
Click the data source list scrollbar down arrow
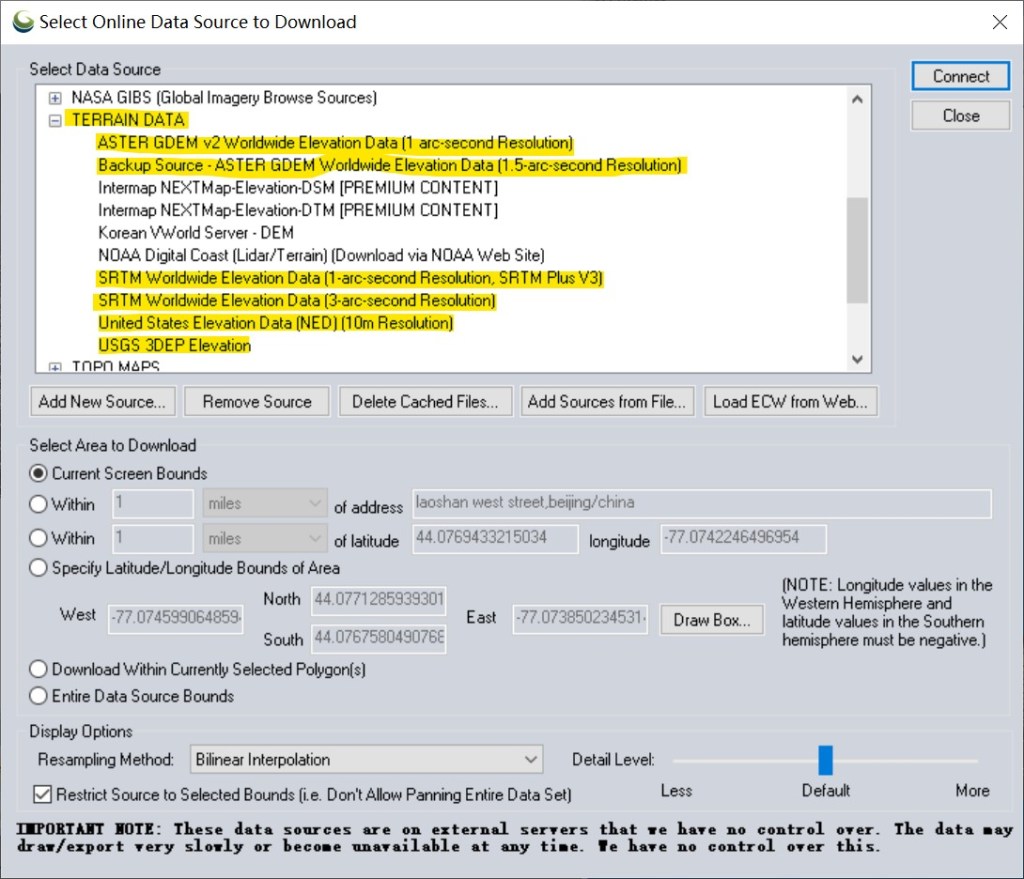pyautogui.click(x=857, y=359)
